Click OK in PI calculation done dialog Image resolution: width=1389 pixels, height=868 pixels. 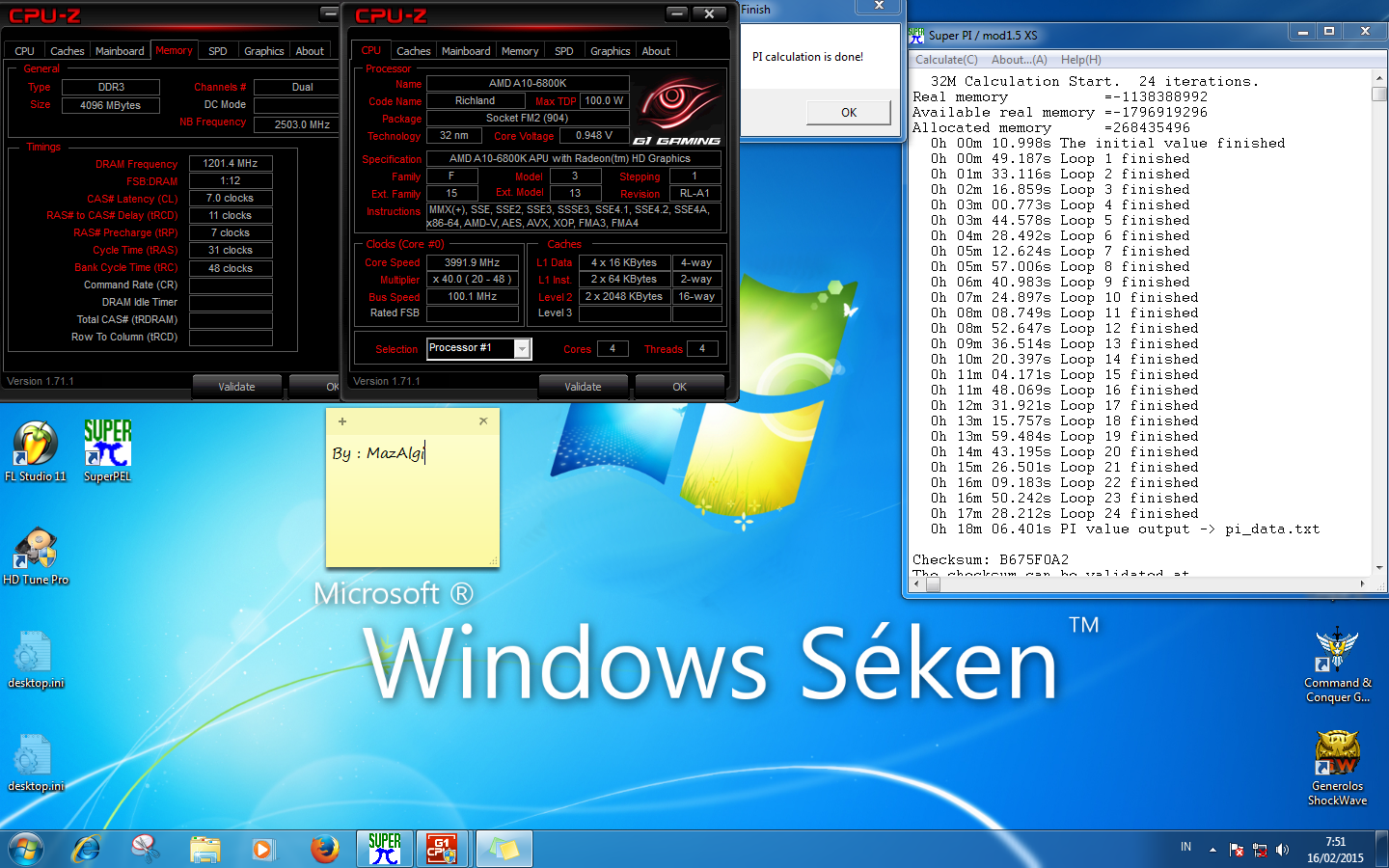[x=849, y=113]
